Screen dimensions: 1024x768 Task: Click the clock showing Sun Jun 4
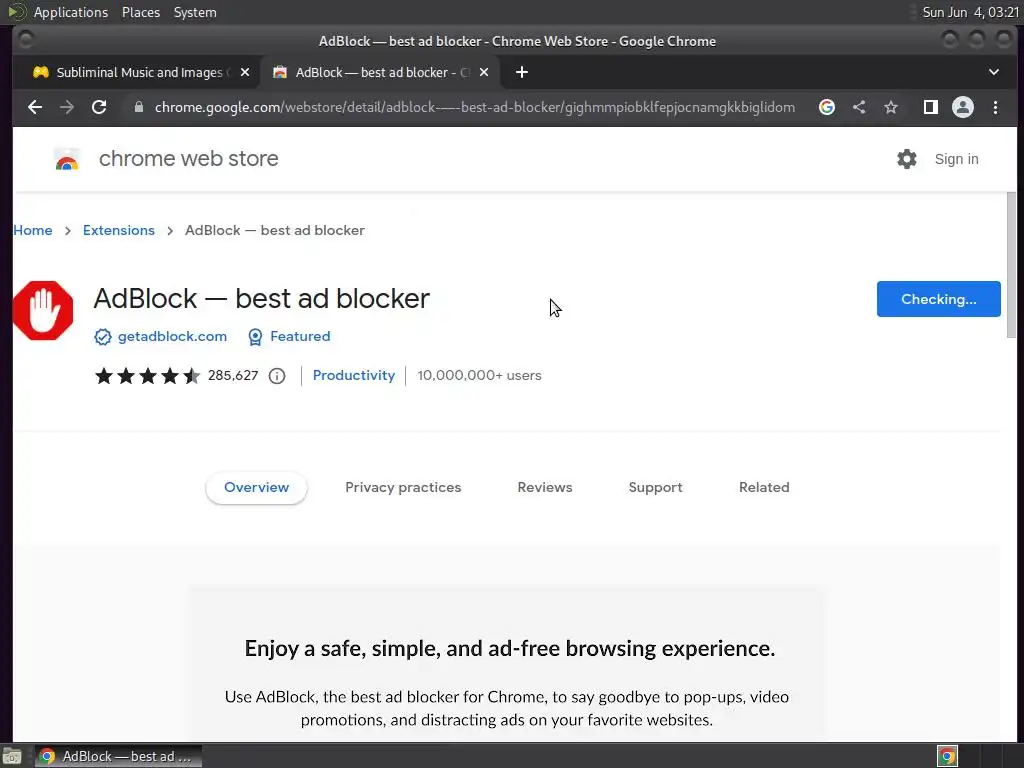(970, 12)
